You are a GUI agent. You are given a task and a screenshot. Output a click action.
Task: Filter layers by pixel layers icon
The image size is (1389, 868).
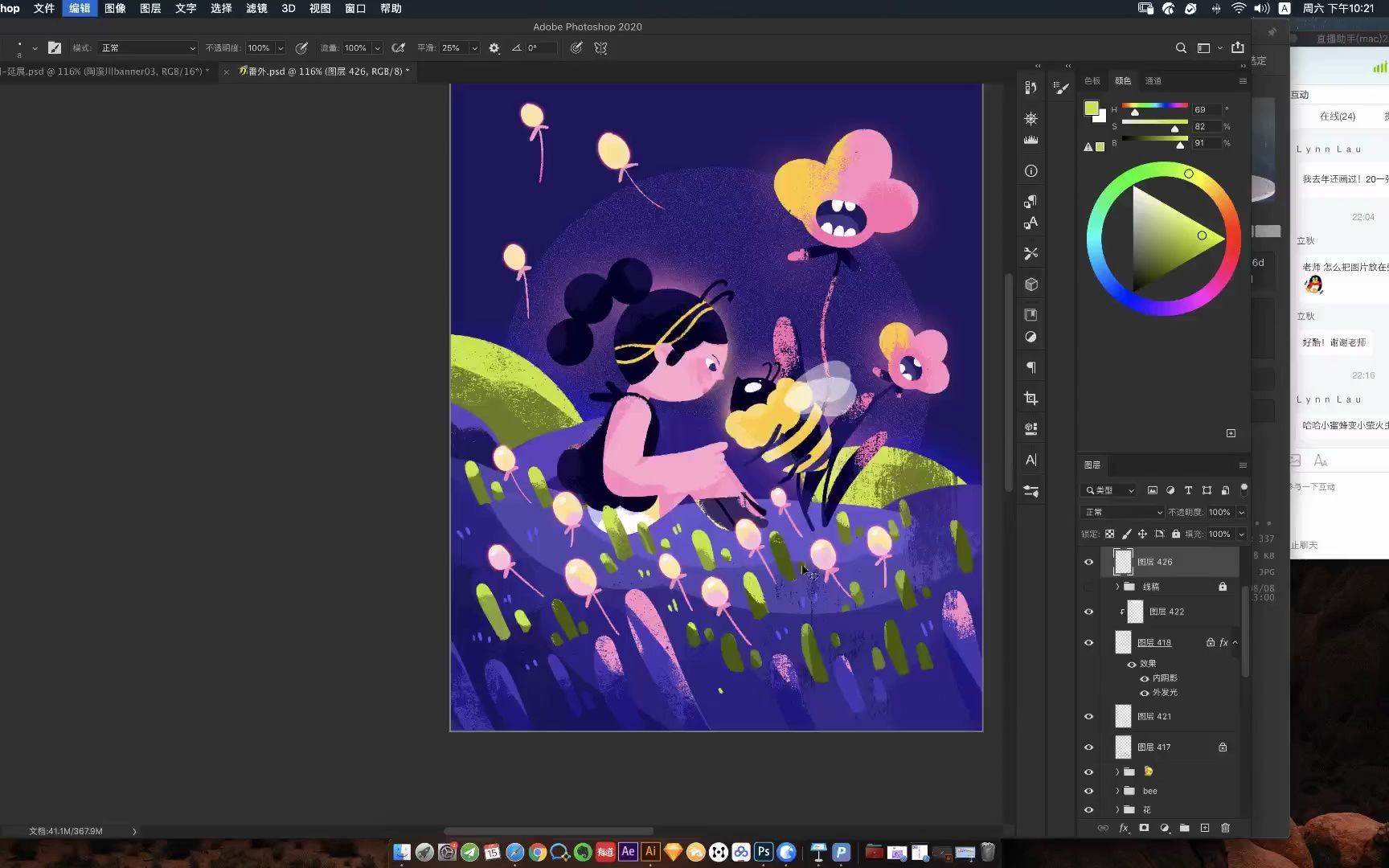pos(1152,490)
